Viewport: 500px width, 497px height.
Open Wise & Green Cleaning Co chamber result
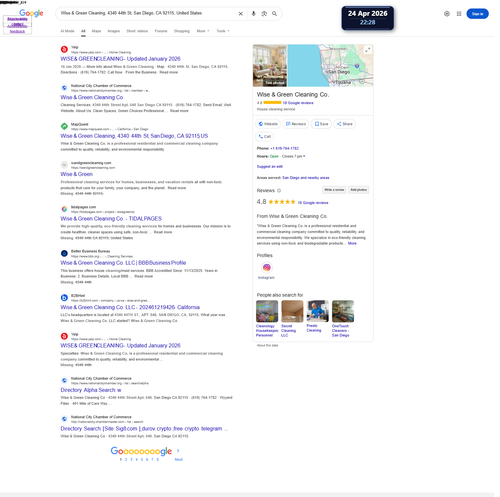click(92, 97)
